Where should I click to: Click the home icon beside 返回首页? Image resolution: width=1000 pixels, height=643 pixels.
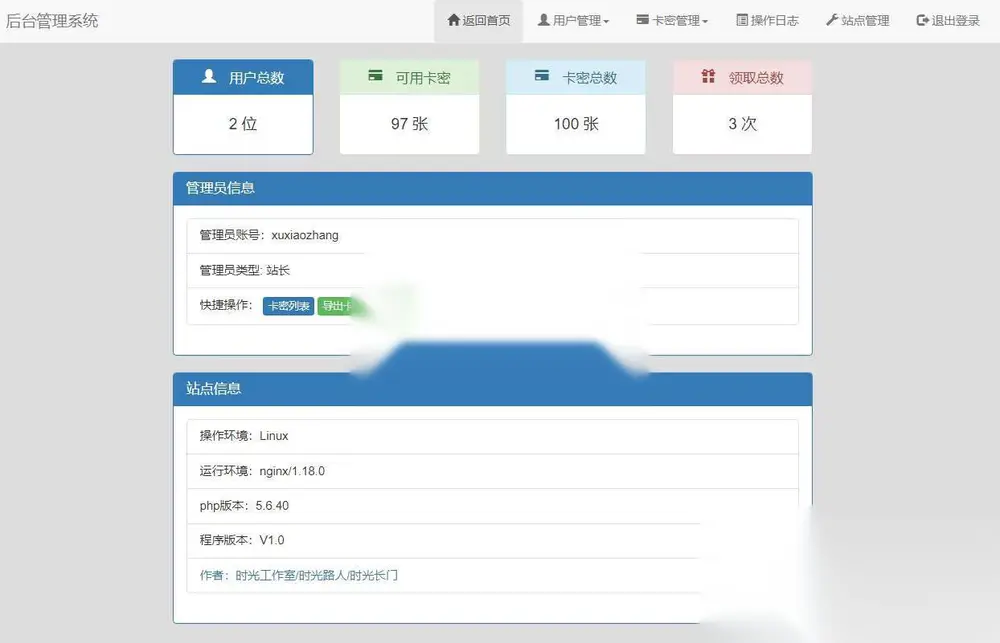(453, 20)
